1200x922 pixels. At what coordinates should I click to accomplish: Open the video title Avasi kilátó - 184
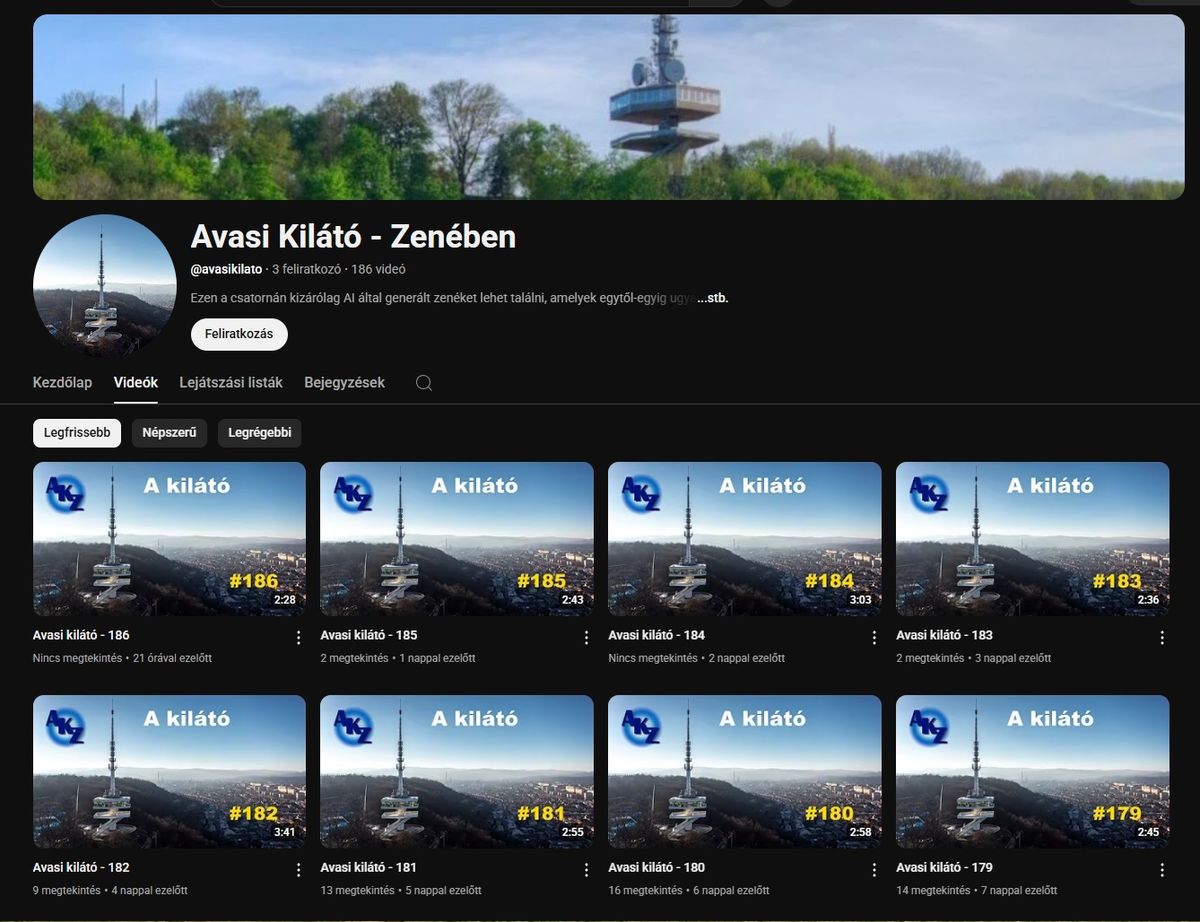[657, 635]
